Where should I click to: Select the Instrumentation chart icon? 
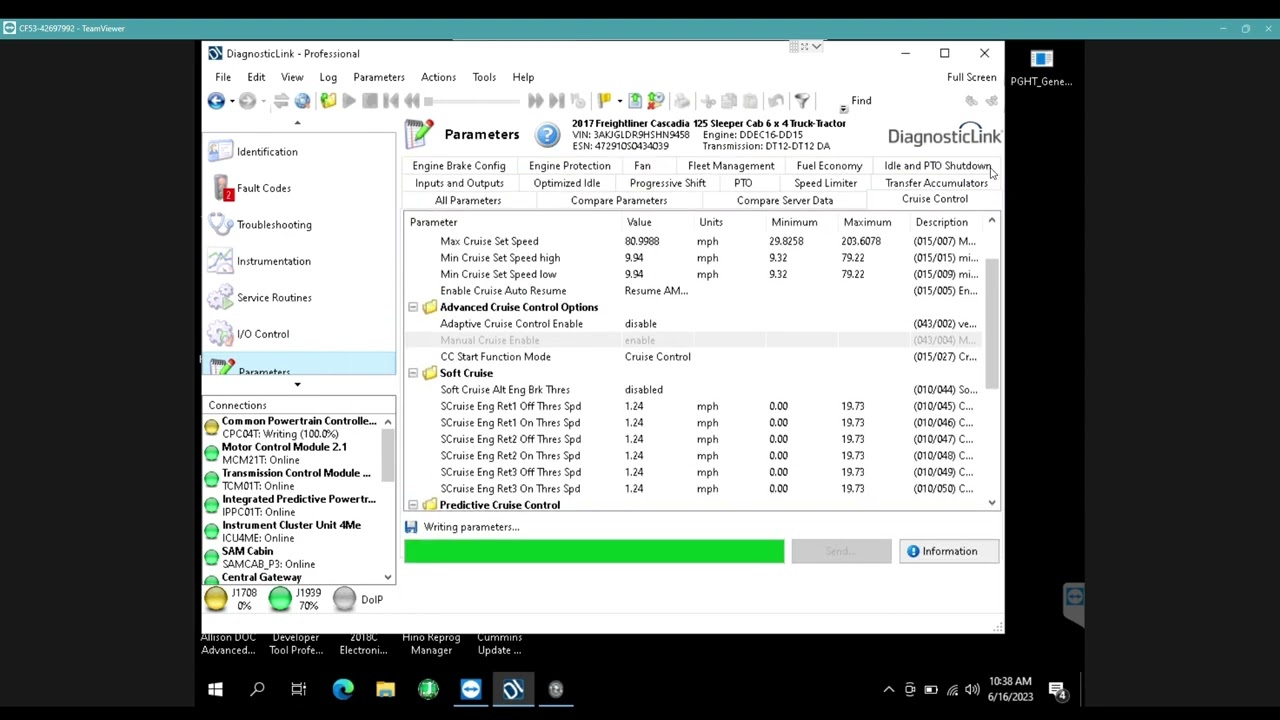click(x=221, y=261)
